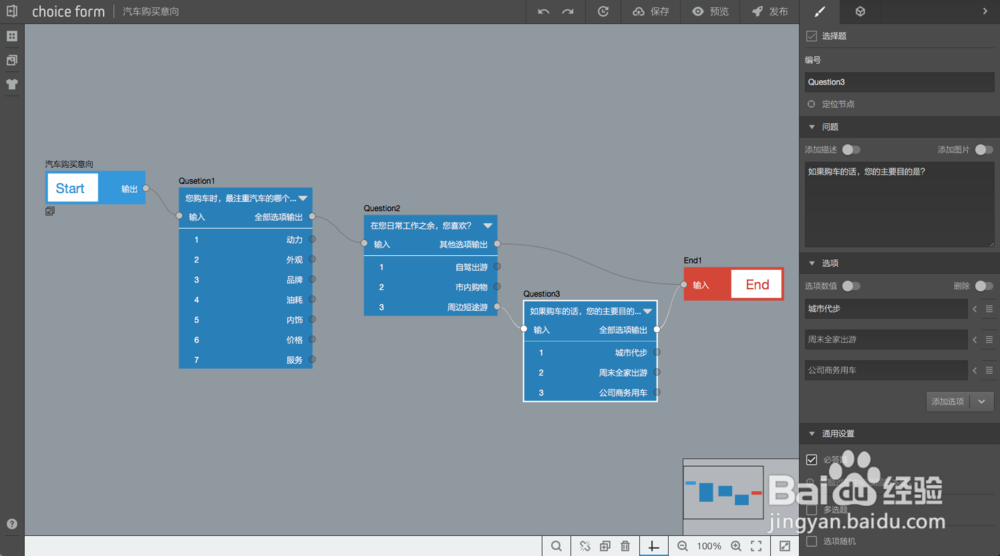Enable the 添加图片 switch
This screenshot has height=556, width=1000.
click(x=983, y=150)
